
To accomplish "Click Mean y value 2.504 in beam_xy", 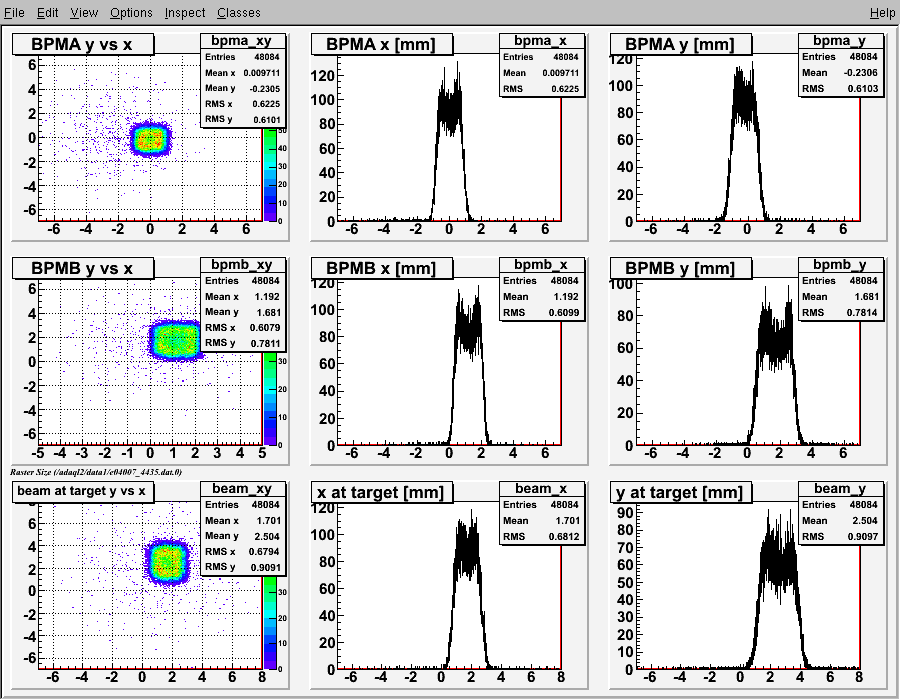I will point(267,536).
